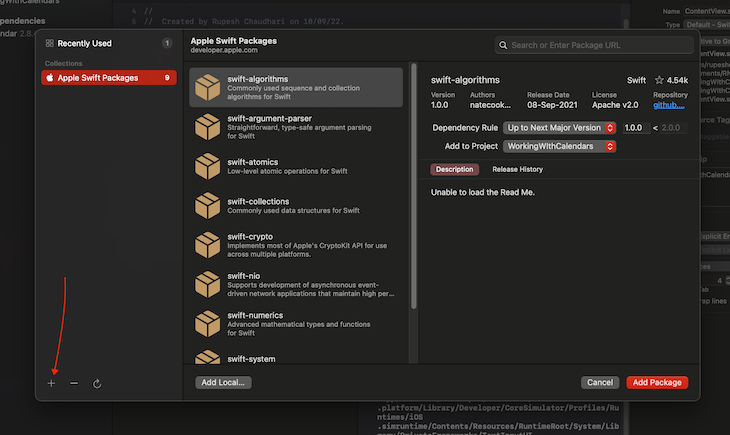Open the github repository link

click(x=669, y=103)
